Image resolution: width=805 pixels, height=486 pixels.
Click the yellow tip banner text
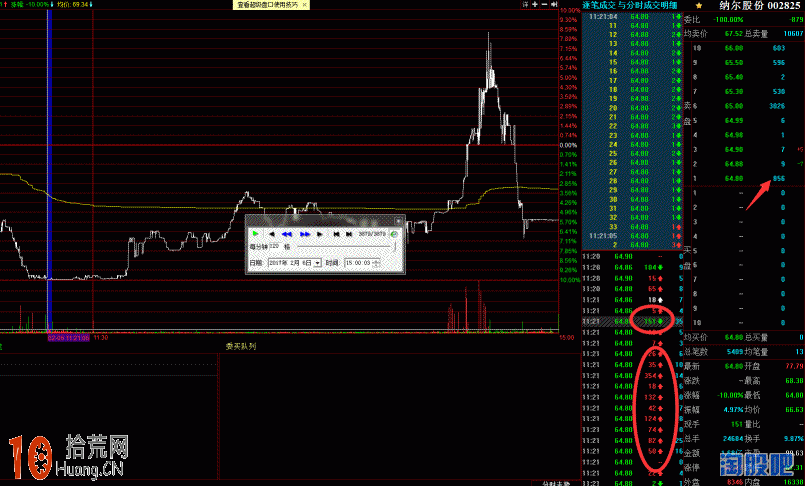click(267, 5)
